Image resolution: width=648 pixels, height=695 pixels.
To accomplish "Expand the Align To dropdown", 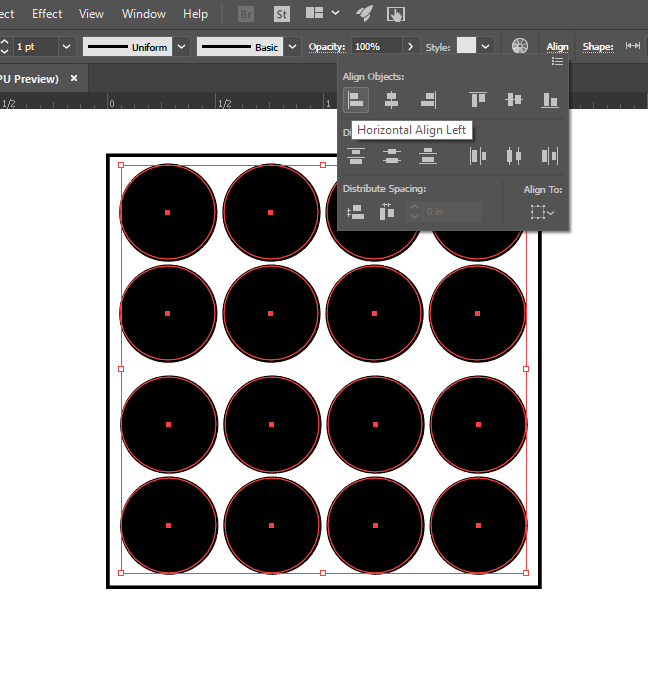I will point(543,212).
